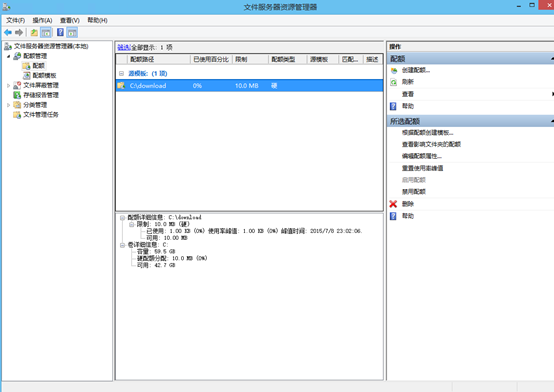Open the 文件(F) menu

click(16, 21)
